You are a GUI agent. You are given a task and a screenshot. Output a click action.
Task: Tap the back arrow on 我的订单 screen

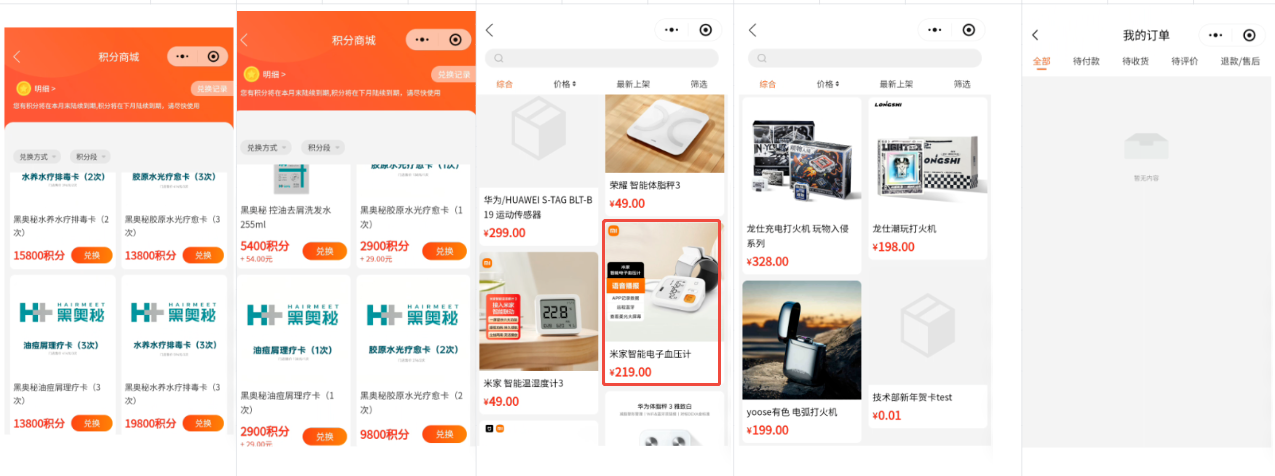[1035, 35]
